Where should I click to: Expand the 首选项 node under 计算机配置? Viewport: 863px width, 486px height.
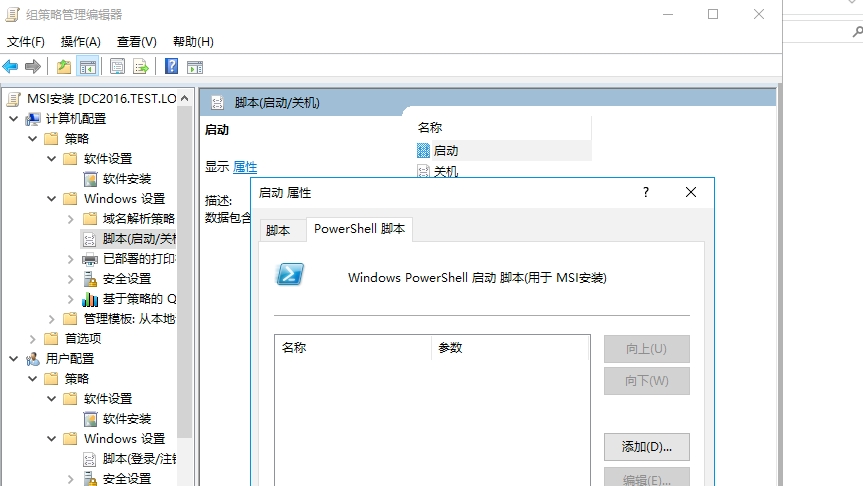pyautogui.click(x=32, y=339)
